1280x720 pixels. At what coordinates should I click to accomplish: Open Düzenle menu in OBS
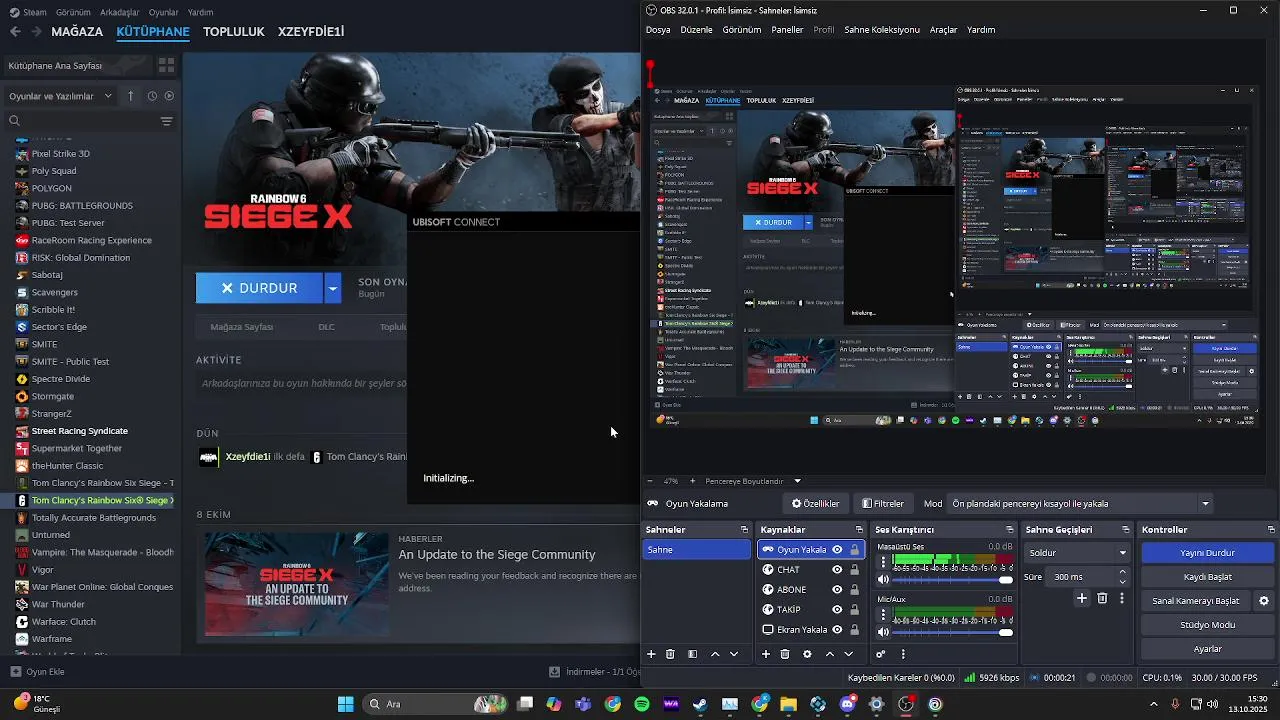pyautogui.click(x=696, y=30)
